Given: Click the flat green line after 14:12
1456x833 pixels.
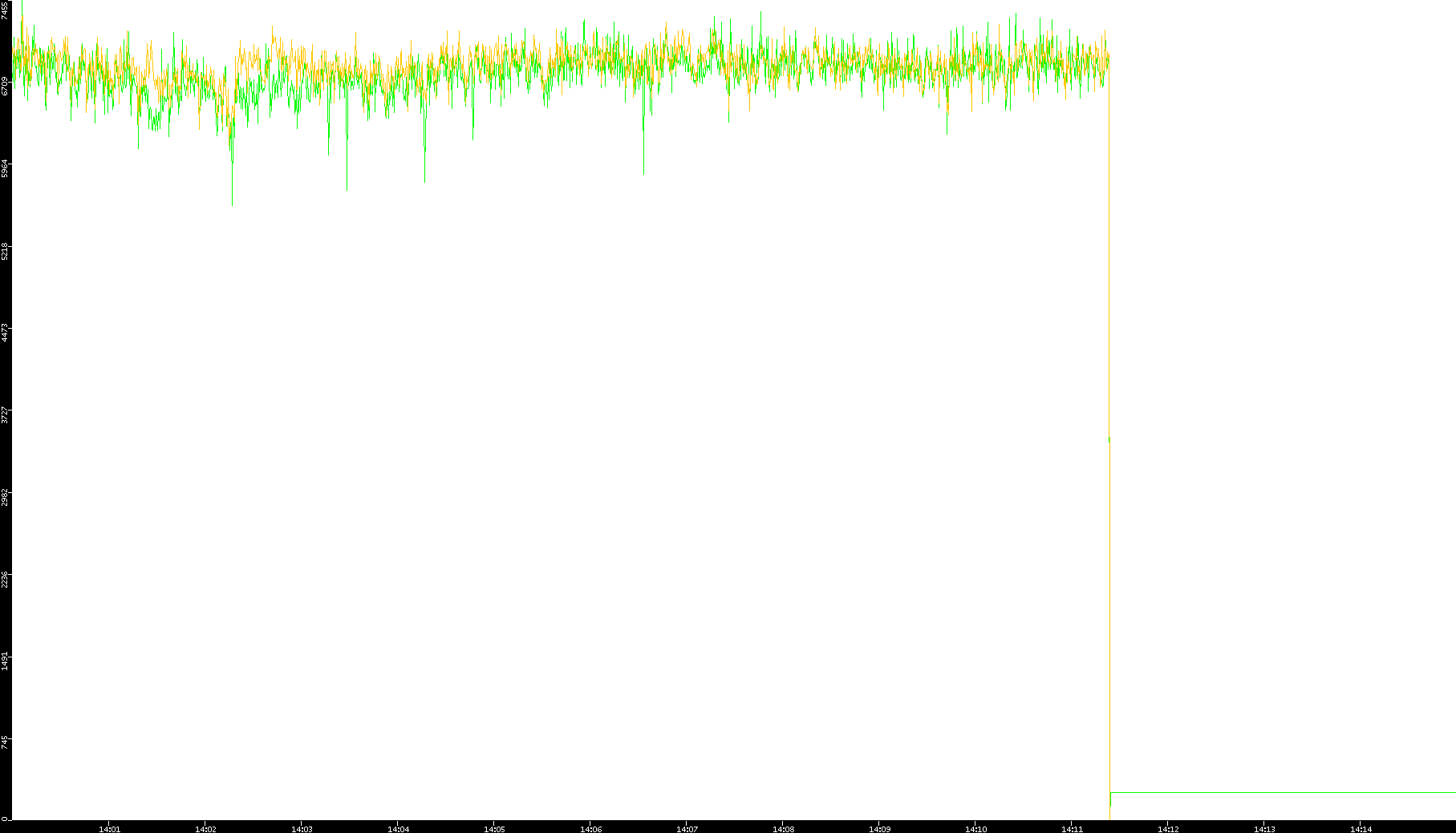Looking at the screenshot, I should click(x=1284, y=792).
